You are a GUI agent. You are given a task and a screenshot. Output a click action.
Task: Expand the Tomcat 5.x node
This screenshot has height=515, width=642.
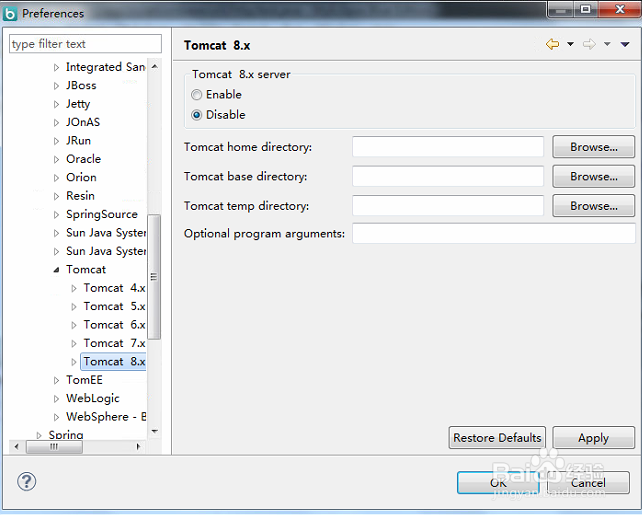[x=74, y=307]
